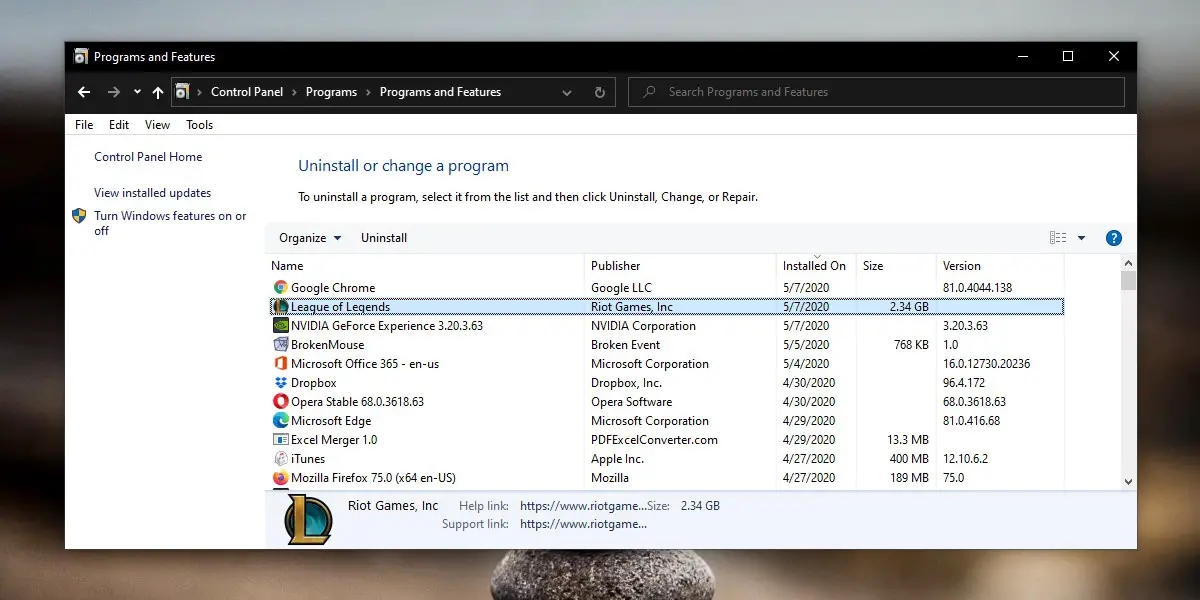Click the Excel Merger 1.0 icon
1200x600 pixels.
[x=281, y=440]
